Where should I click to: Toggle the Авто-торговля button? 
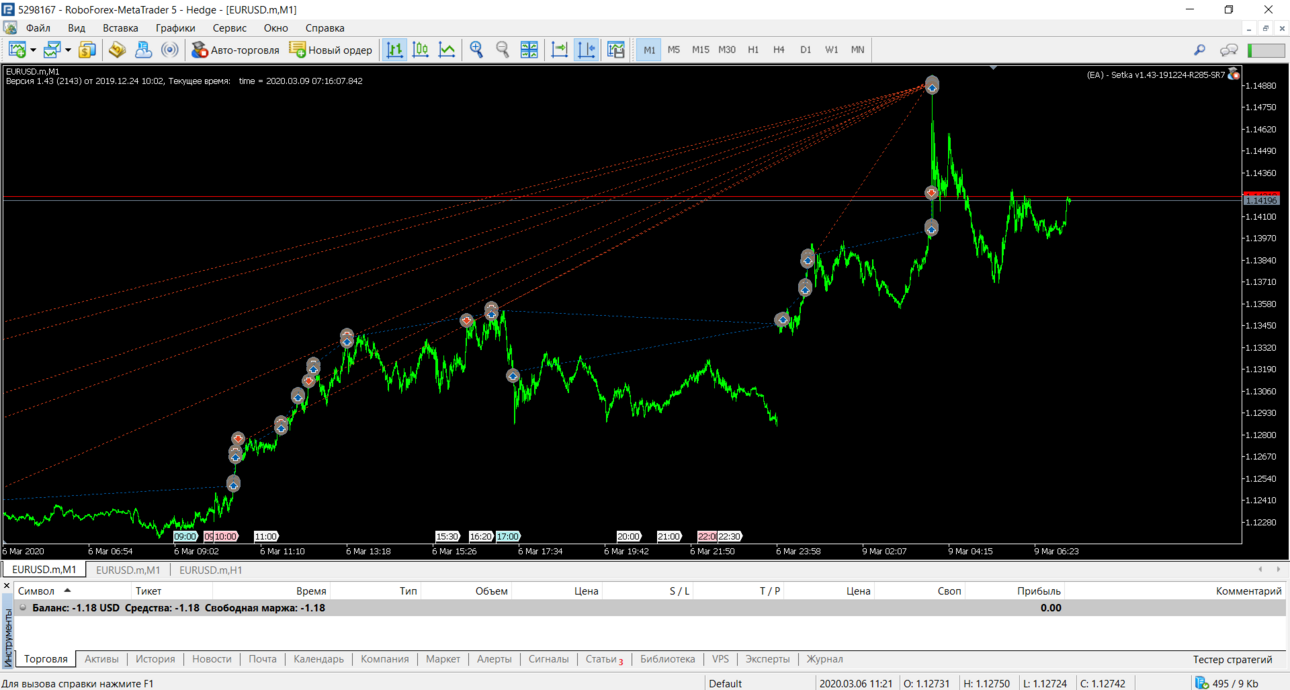(x=236, y=49)
